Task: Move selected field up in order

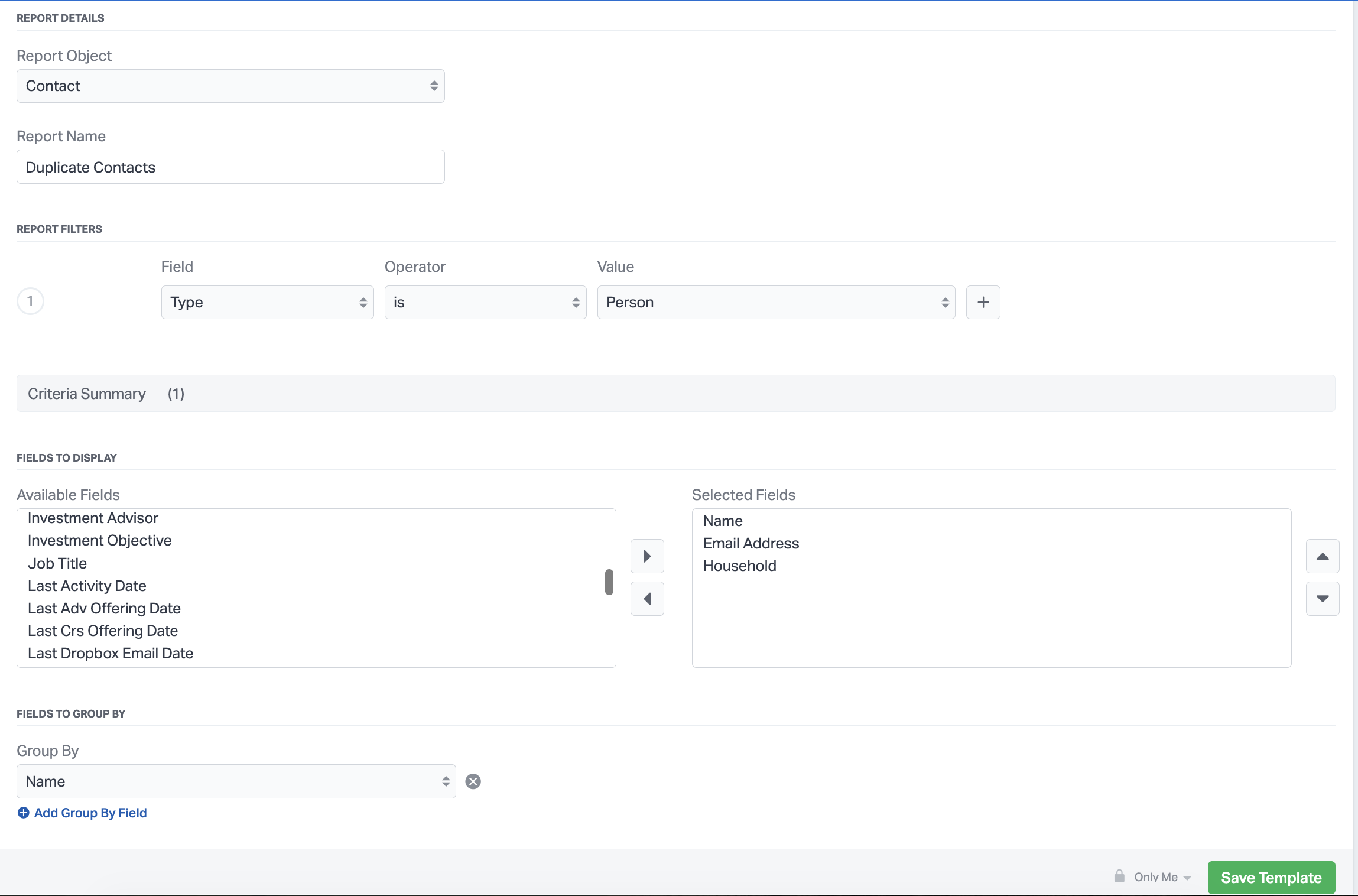Action: tap(1323, 556)
